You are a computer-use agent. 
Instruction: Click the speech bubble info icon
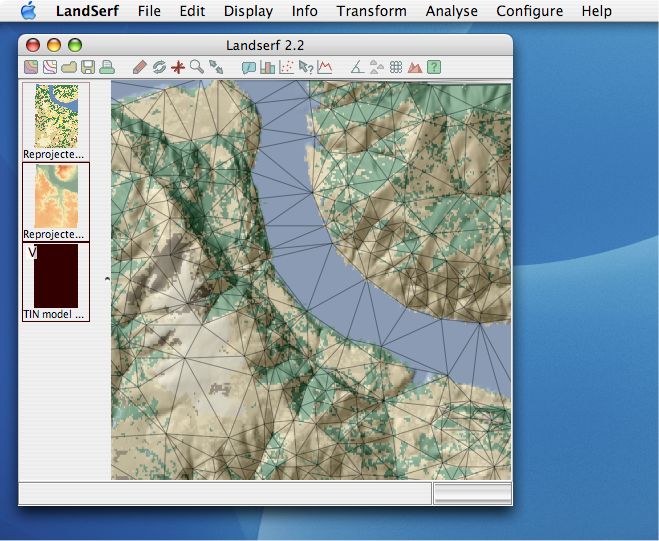click(x=249, y=67)
